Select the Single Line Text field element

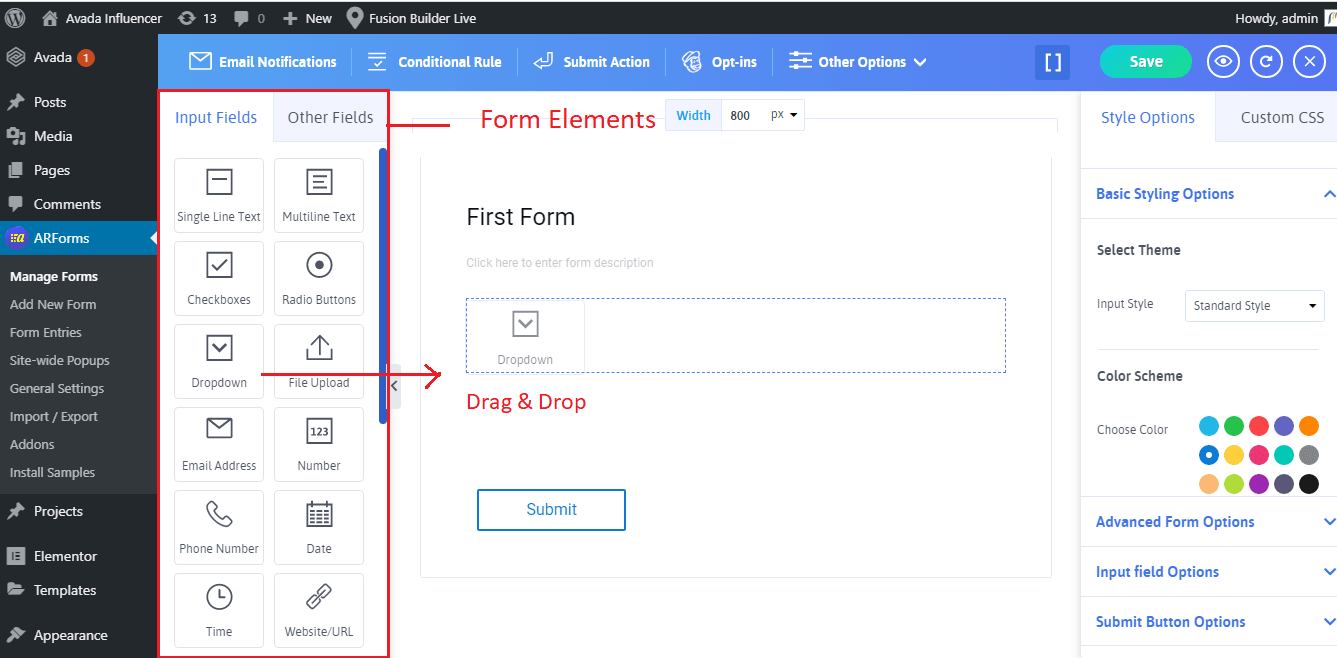point(219,195)
